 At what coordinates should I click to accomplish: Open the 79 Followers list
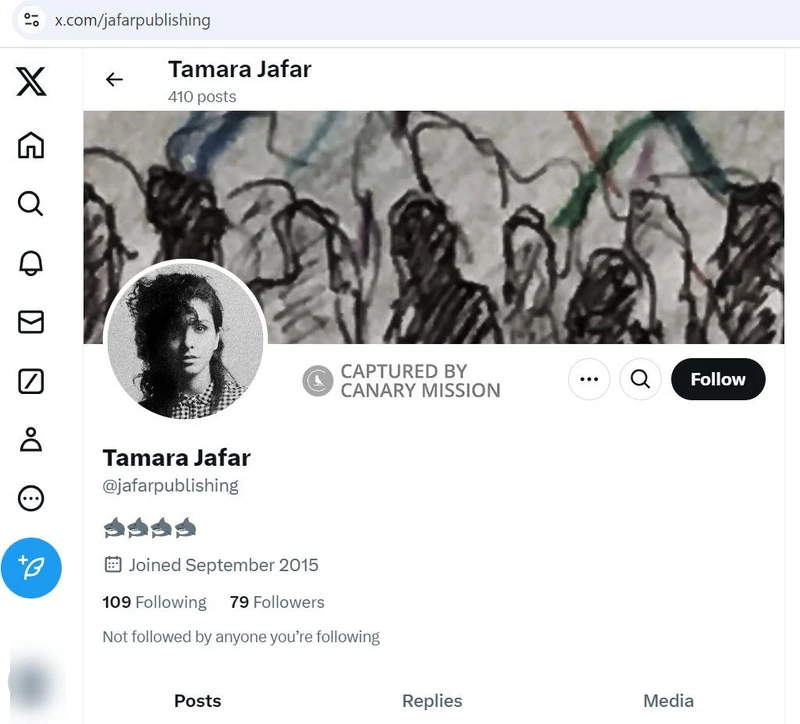pyautogui.click(x=276, y=602)
